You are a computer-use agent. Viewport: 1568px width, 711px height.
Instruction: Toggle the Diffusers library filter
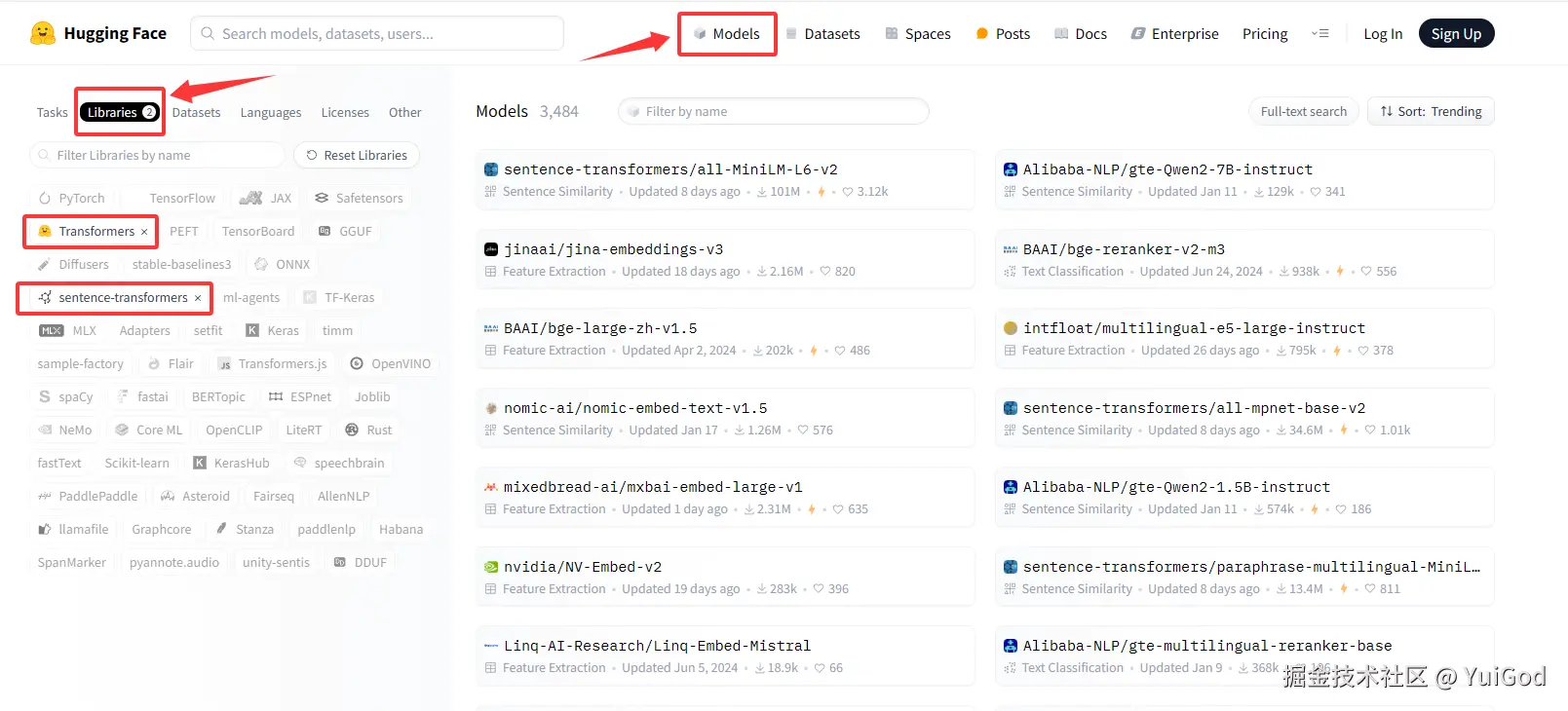click(x=73, y=264)
